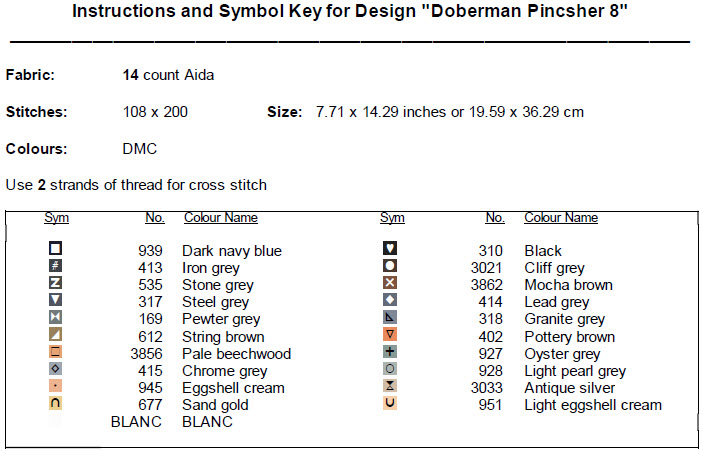Click the Dark navy blue symbol swatch
Image resolution: width=703 pixels, height=451 pixels.
(x=56, y=249)
